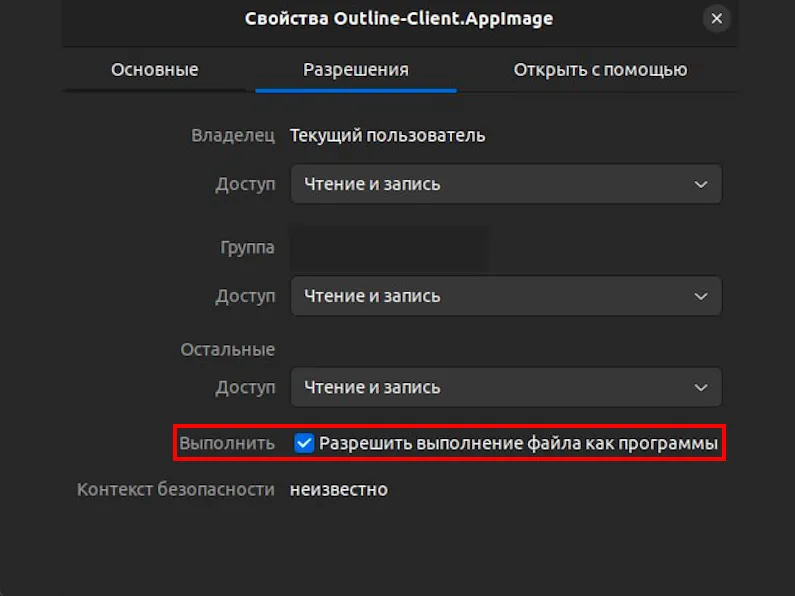Click the Остальные section label

(x=228, y=350)
